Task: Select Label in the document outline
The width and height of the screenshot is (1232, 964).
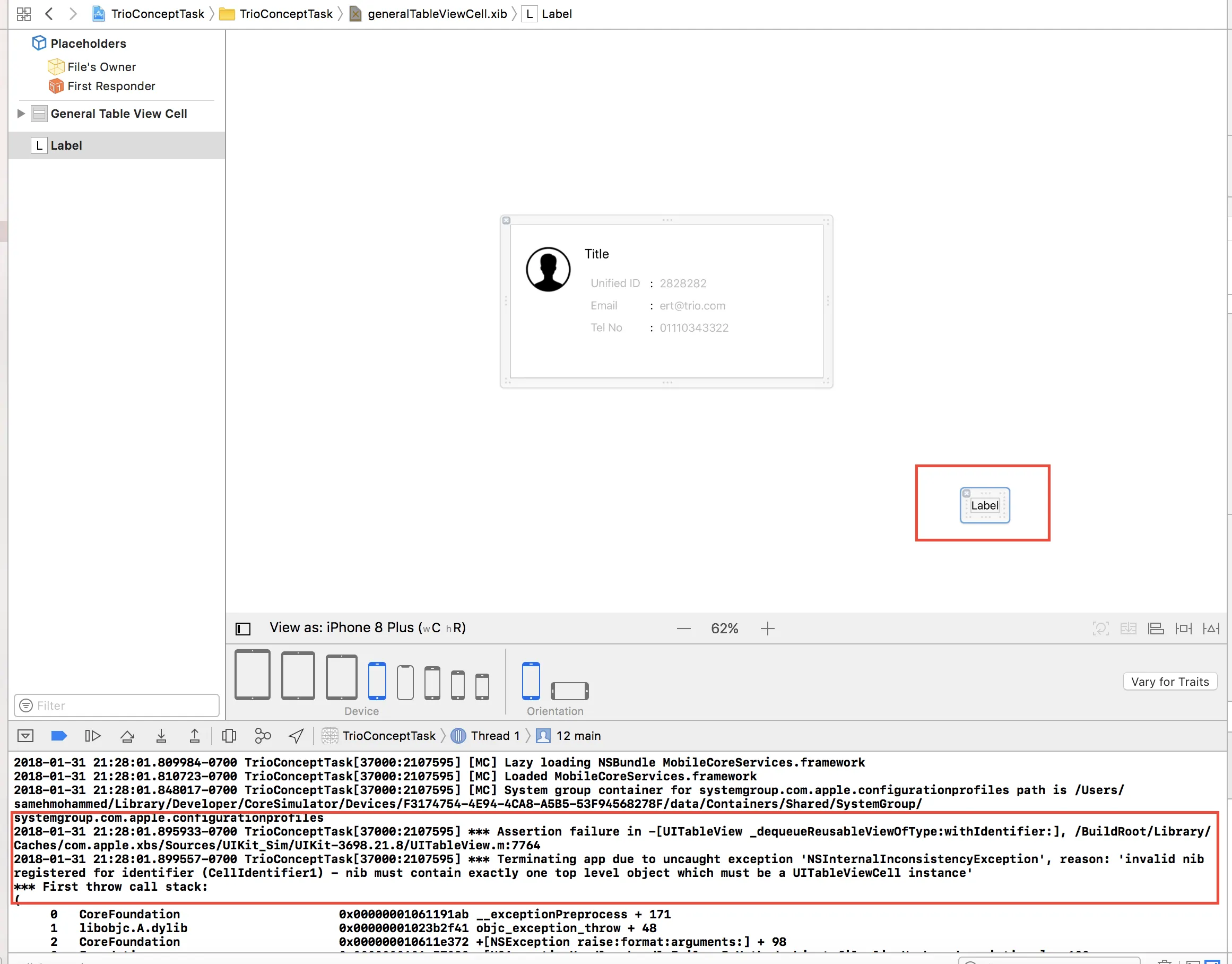Action: pyautogui.click(x=66, y=145)
